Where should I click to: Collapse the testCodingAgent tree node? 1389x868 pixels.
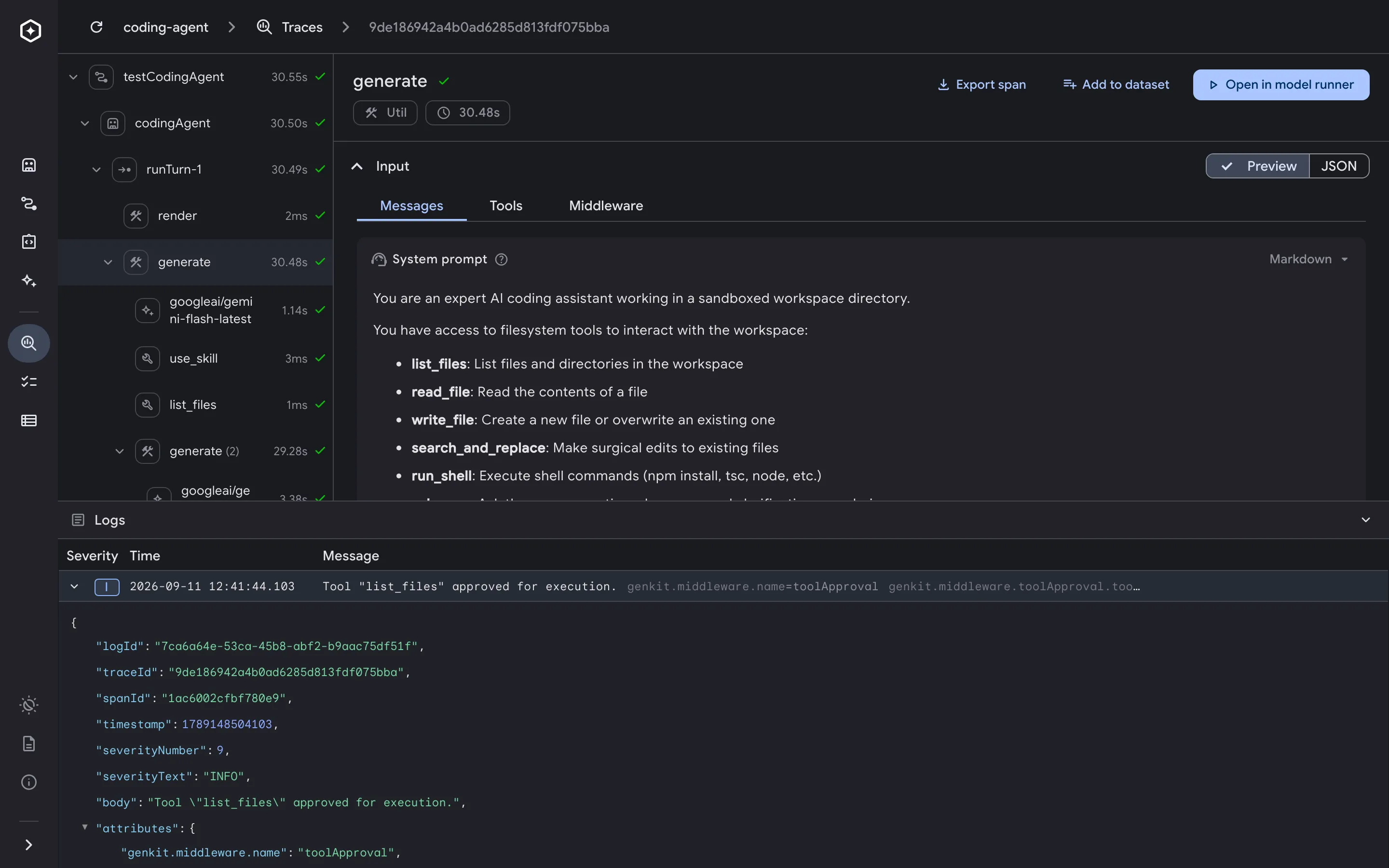[x=73, y=77]
